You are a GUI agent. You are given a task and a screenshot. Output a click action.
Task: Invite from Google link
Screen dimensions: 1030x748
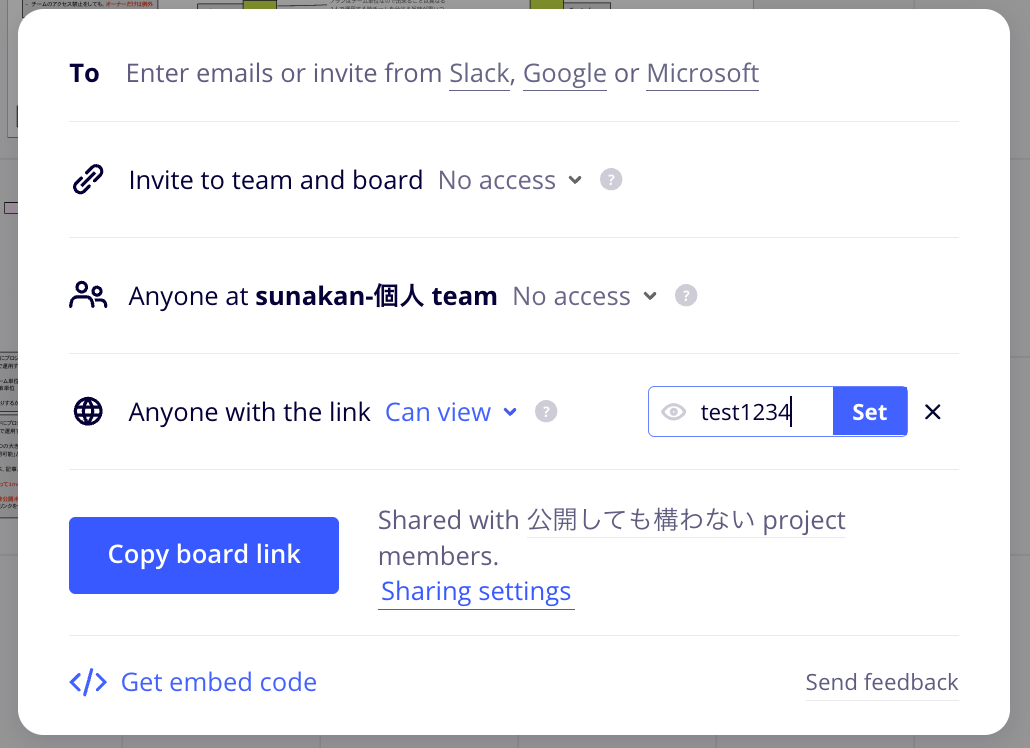(565, 74)
